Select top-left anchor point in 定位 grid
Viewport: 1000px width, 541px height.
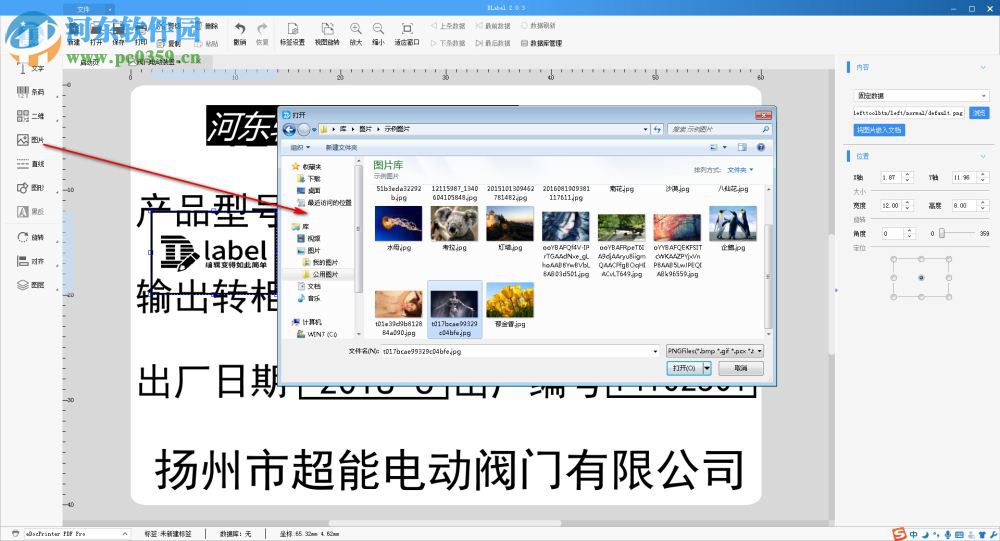point(893,259)
